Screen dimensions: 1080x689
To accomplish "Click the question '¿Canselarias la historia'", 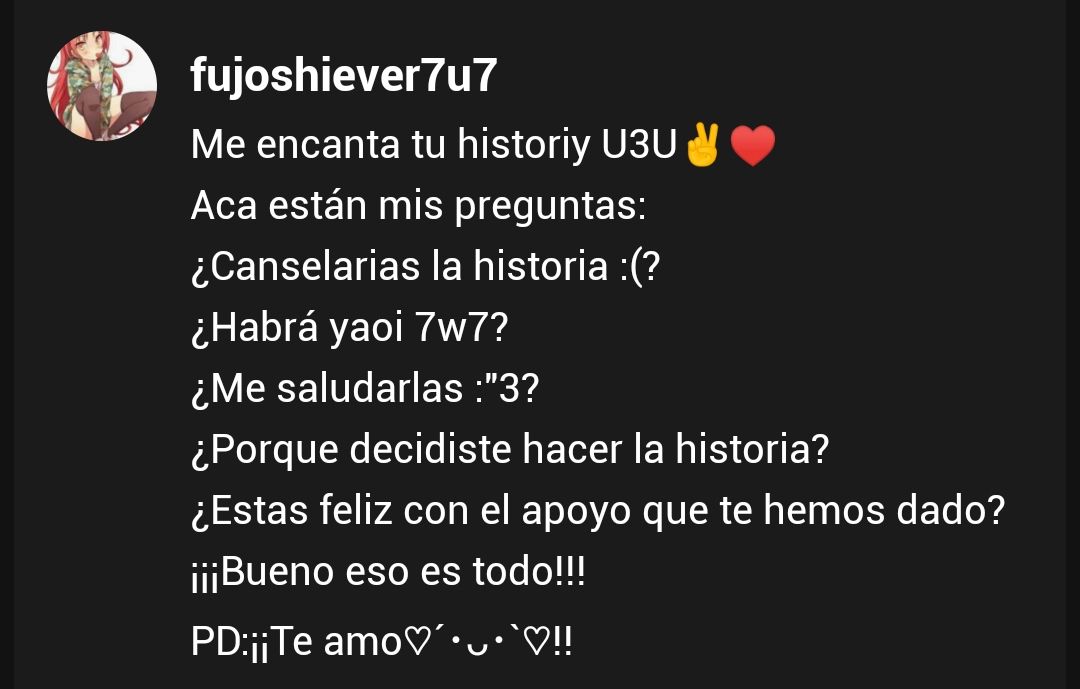I will click(x=399, y=267).
